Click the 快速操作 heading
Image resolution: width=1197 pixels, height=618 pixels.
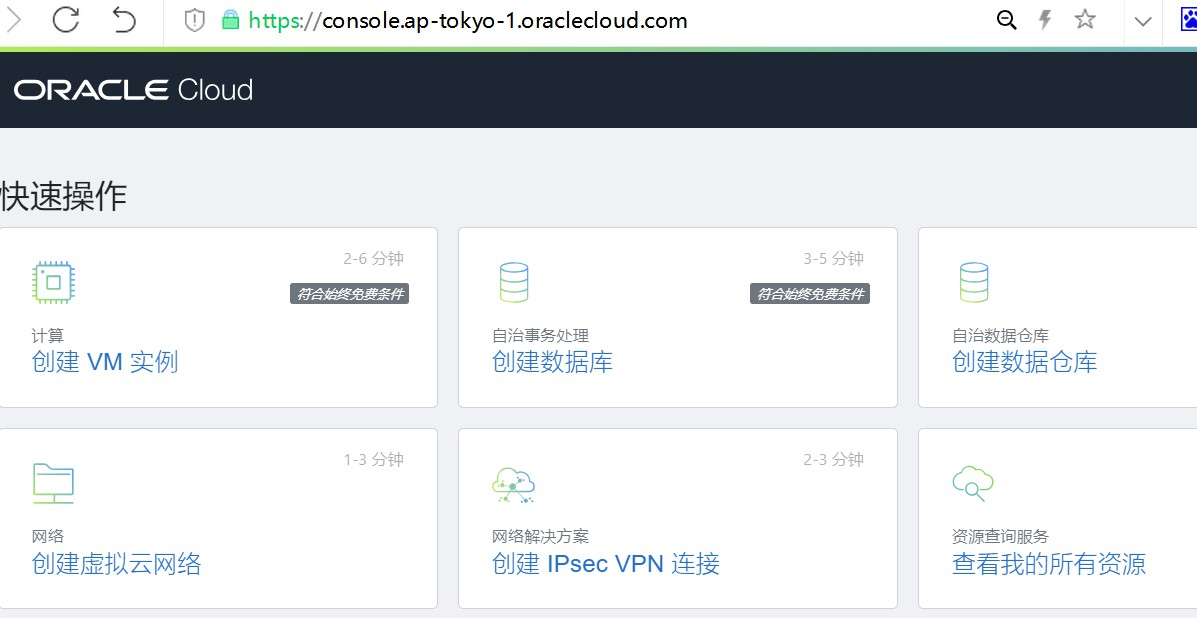[63, 197]
